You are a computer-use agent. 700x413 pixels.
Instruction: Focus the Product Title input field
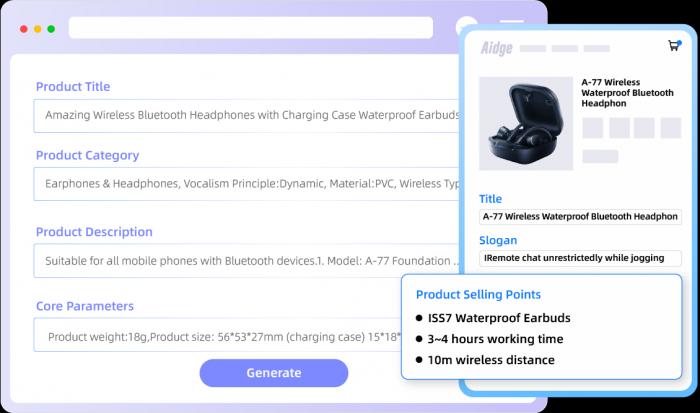click(246, 116)
